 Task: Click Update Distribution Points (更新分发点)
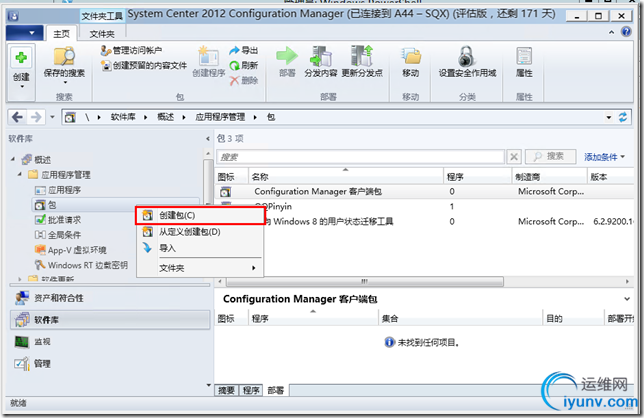(x=362, y=62)
